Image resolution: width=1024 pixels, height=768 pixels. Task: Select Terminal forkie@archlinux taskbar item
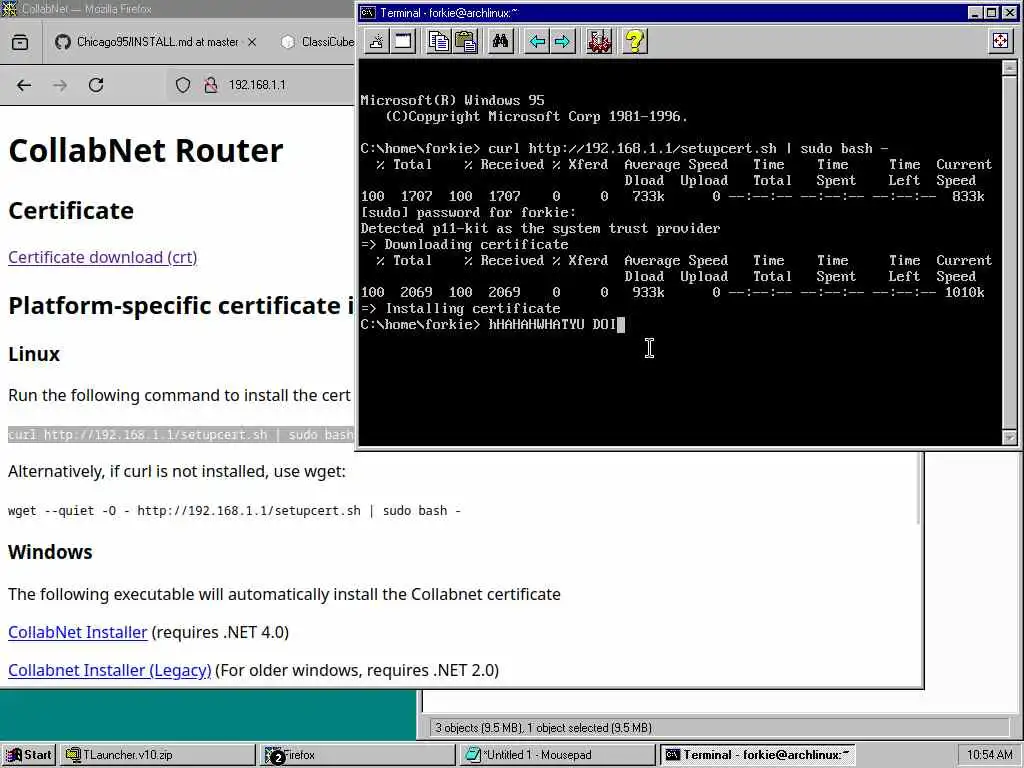click(x=757, y=755)
